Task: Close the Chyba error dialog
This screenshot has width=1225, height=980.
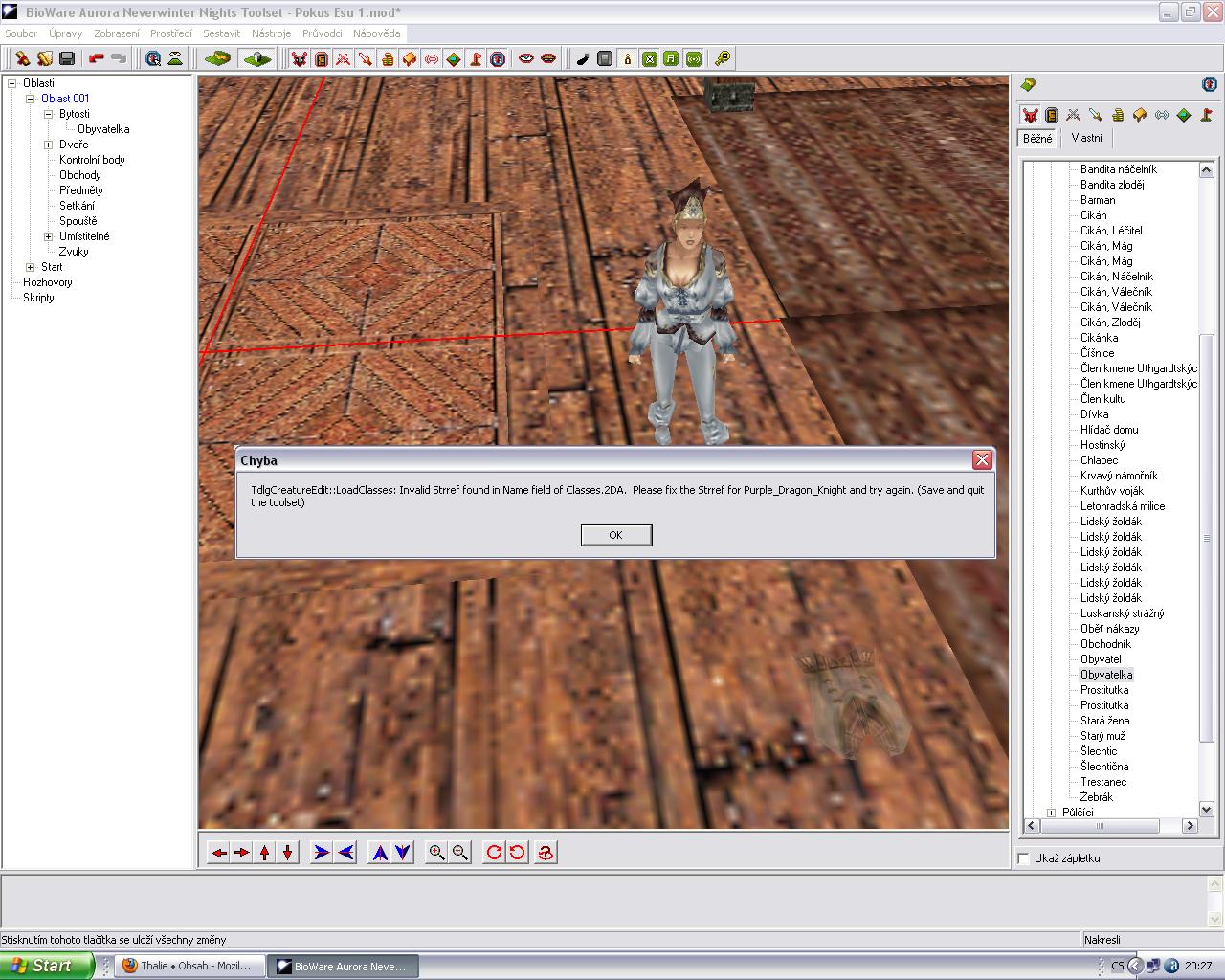Action: pyautogui.click(x=982, y=460)
